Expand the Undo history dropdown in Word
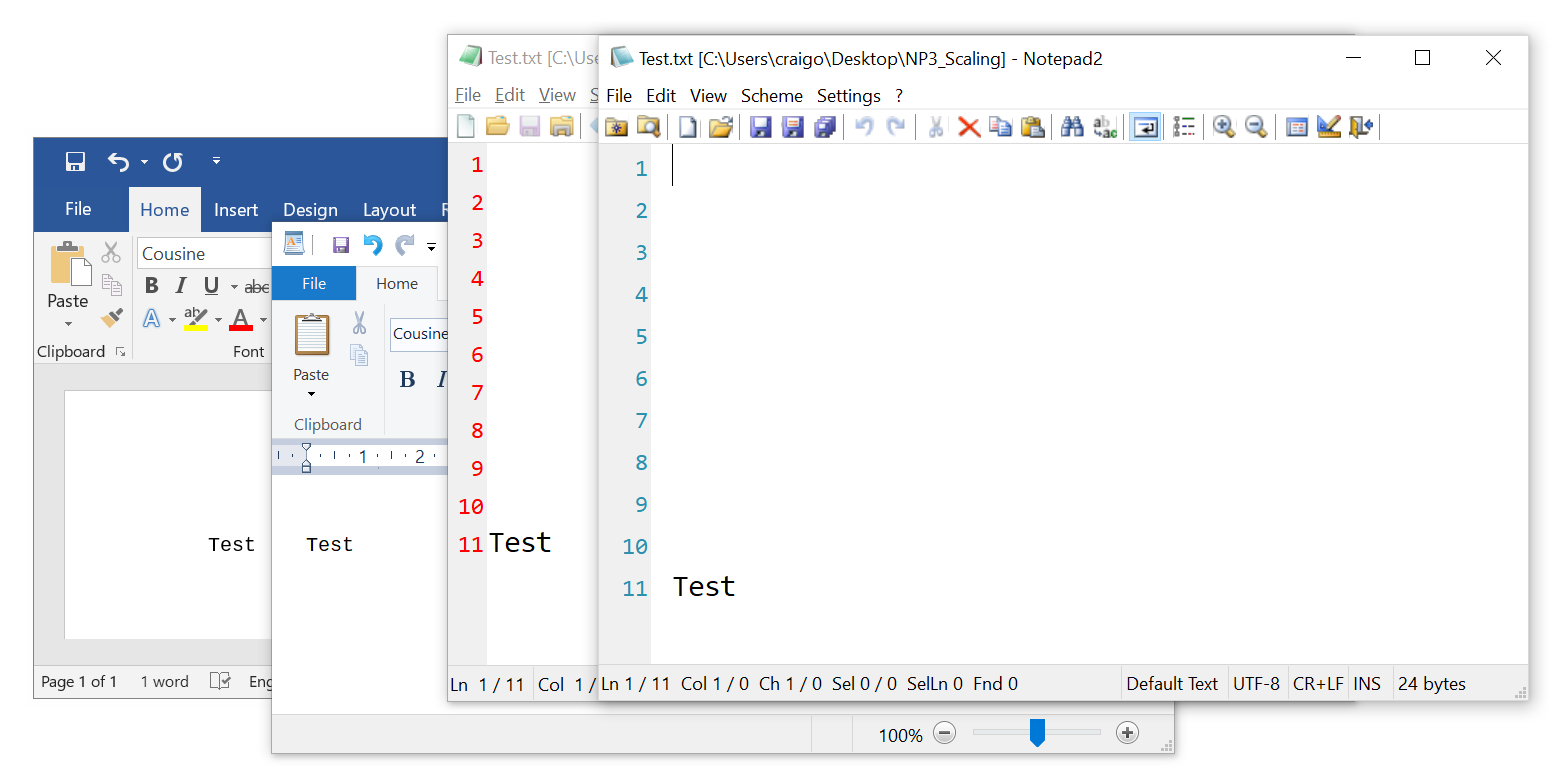This screenshot has width=1567, height=779. [x=144, y=162]
